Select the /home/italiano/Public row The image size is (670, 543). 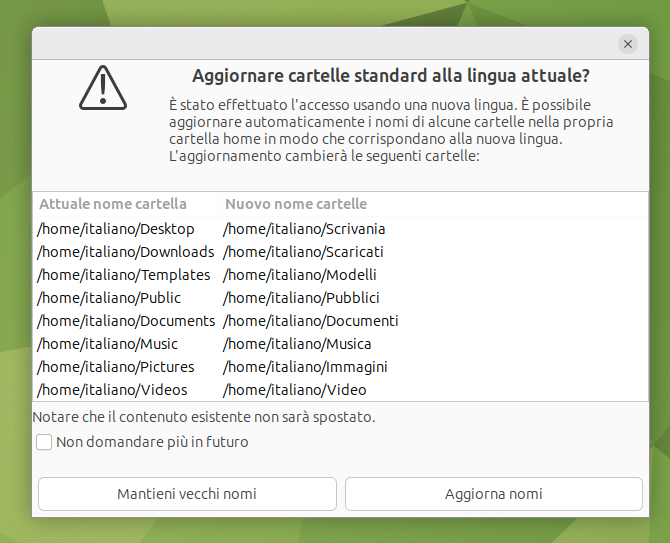341,298
